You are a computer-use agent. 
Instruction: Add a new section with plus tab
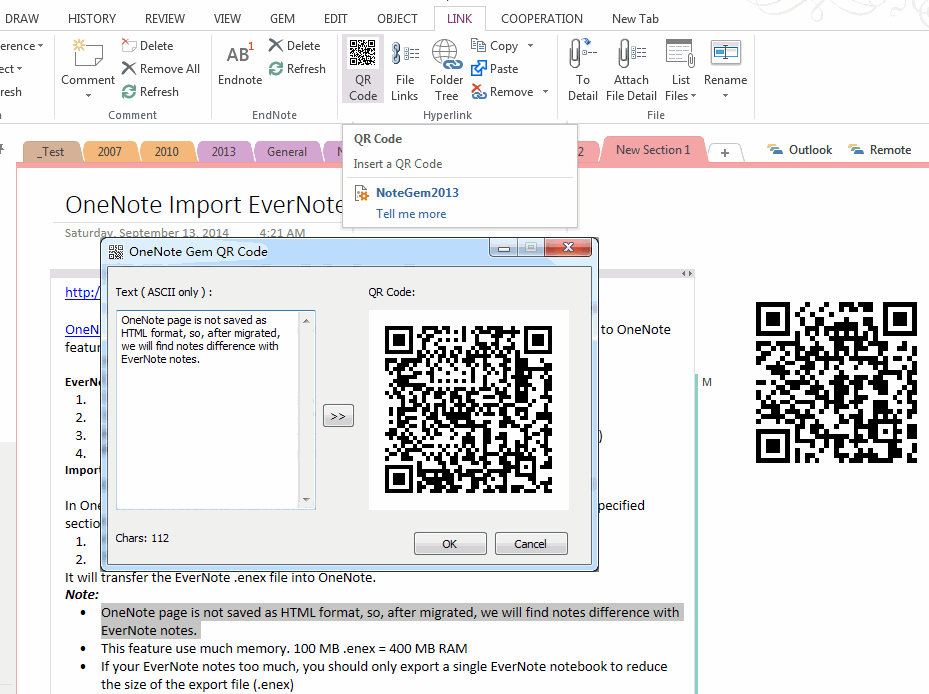click(725, 153)
